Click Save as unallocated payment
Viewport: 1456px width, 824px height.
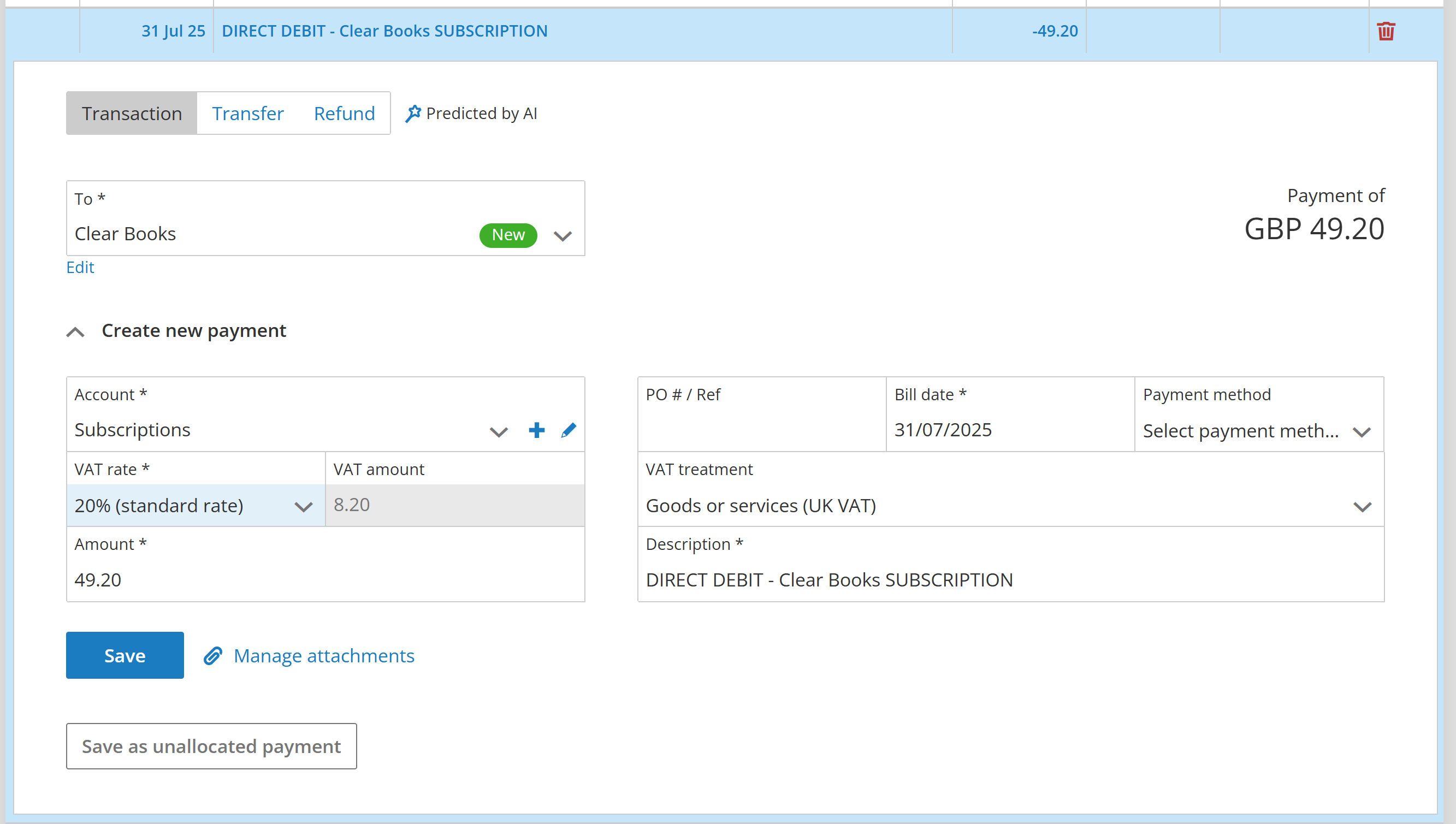tap(211, 746)
